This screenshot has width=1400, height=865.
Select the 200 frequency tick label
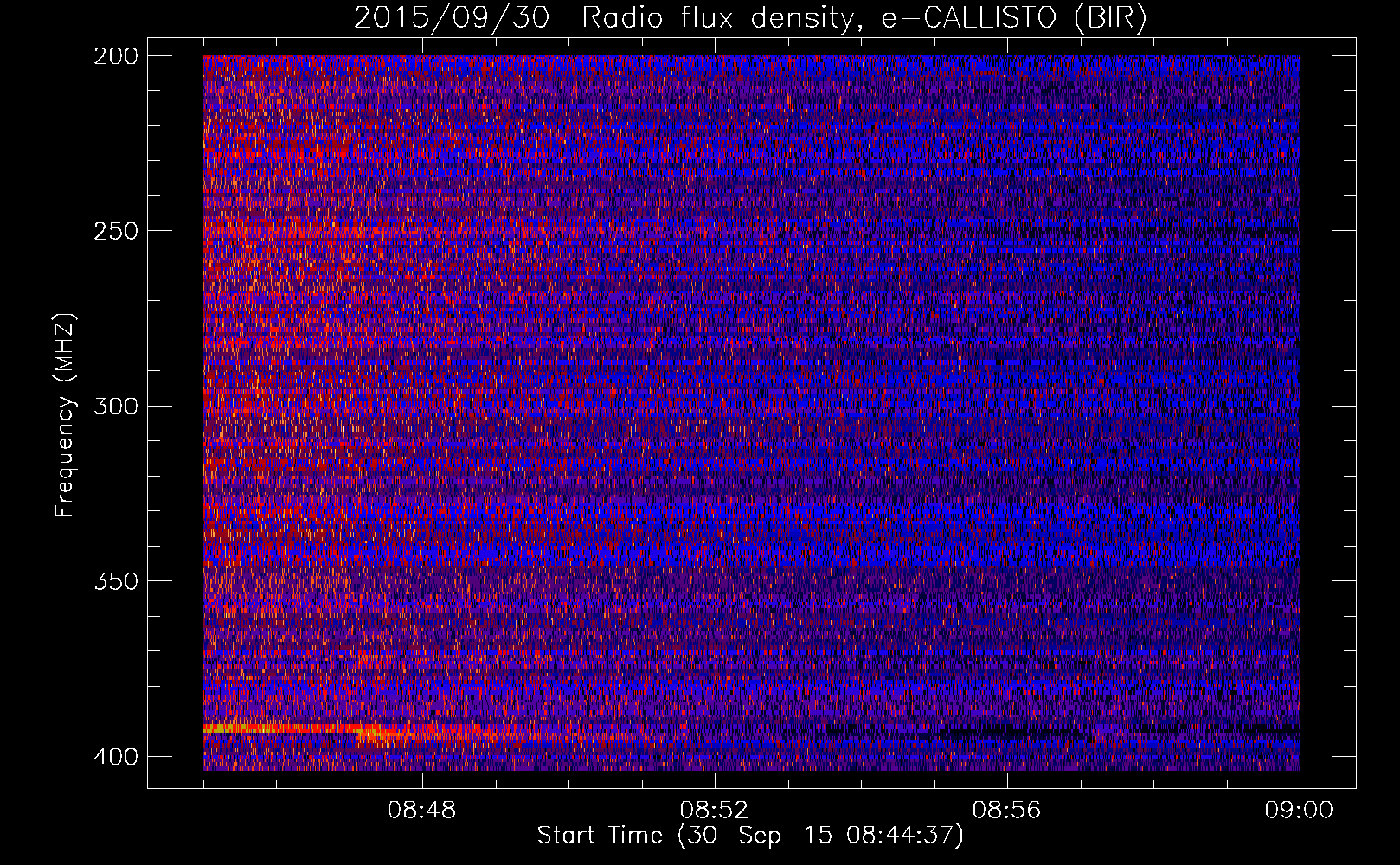point(115,56)
